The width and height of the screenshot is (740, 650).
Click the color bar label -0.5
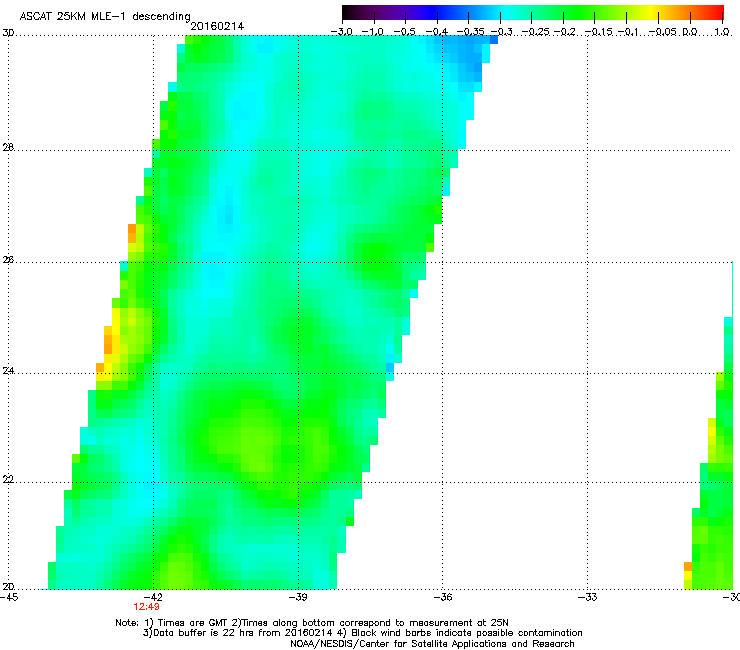click(404, 32)
